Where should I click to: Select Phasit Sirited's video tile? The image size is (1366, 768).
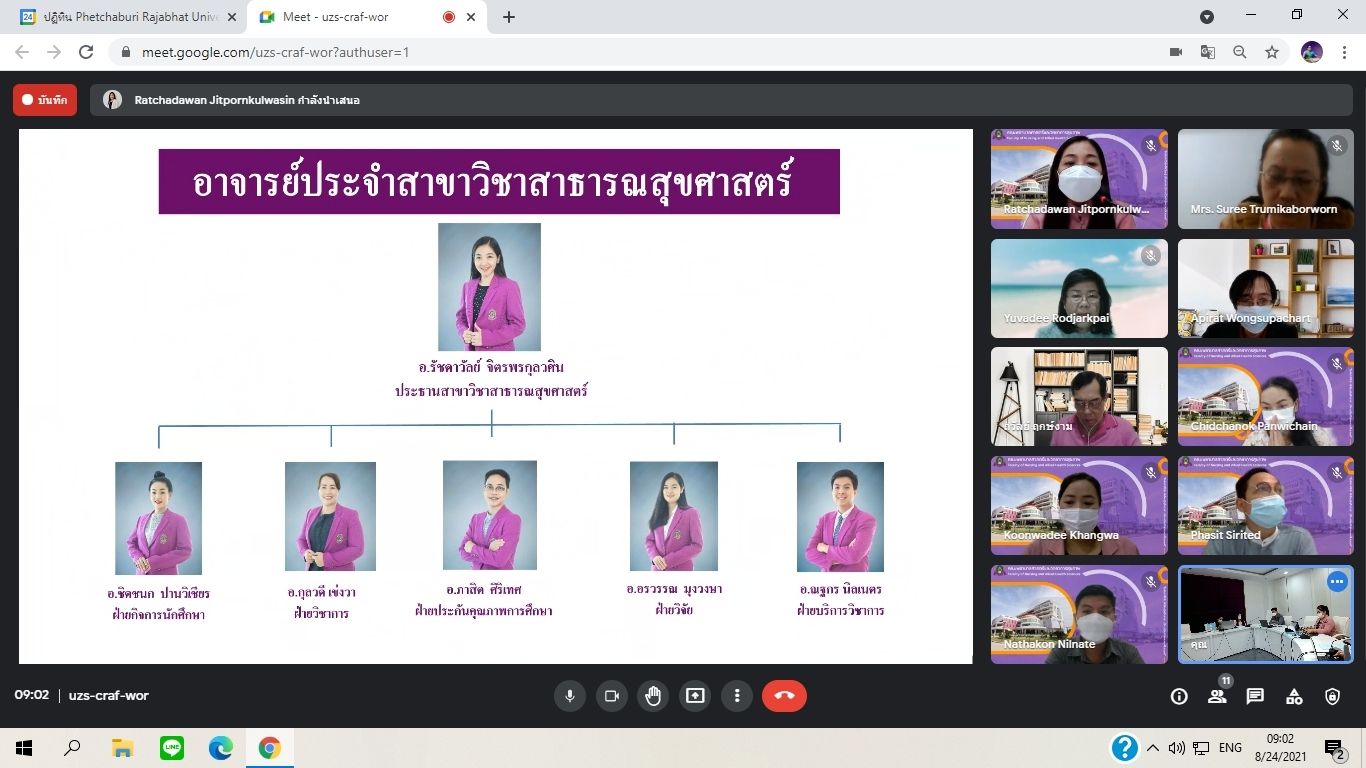1265,506
